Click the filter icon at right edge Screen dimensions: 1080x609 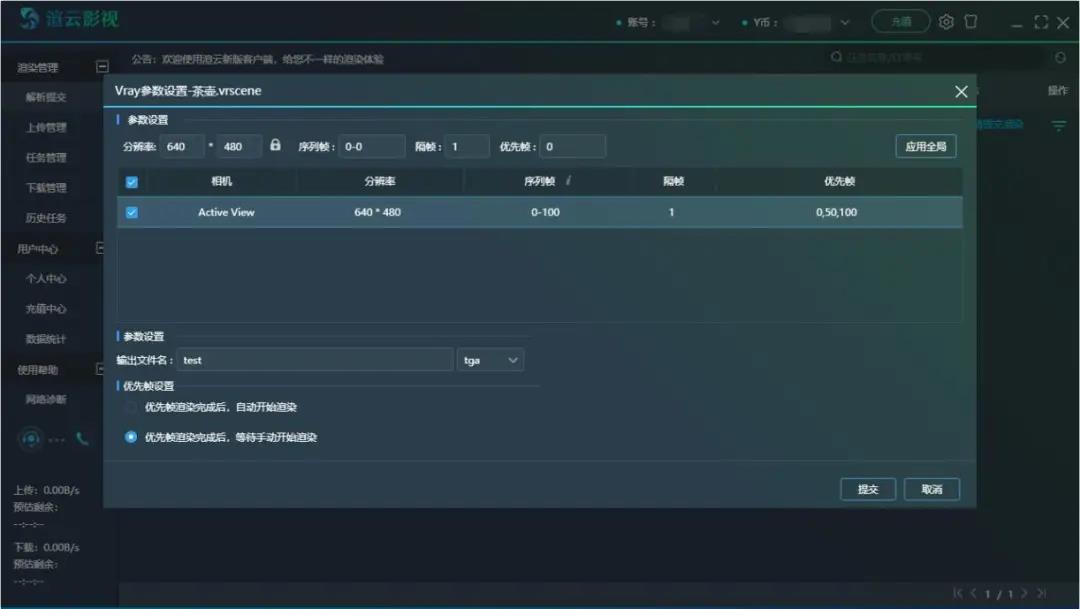click(1058, 126)
